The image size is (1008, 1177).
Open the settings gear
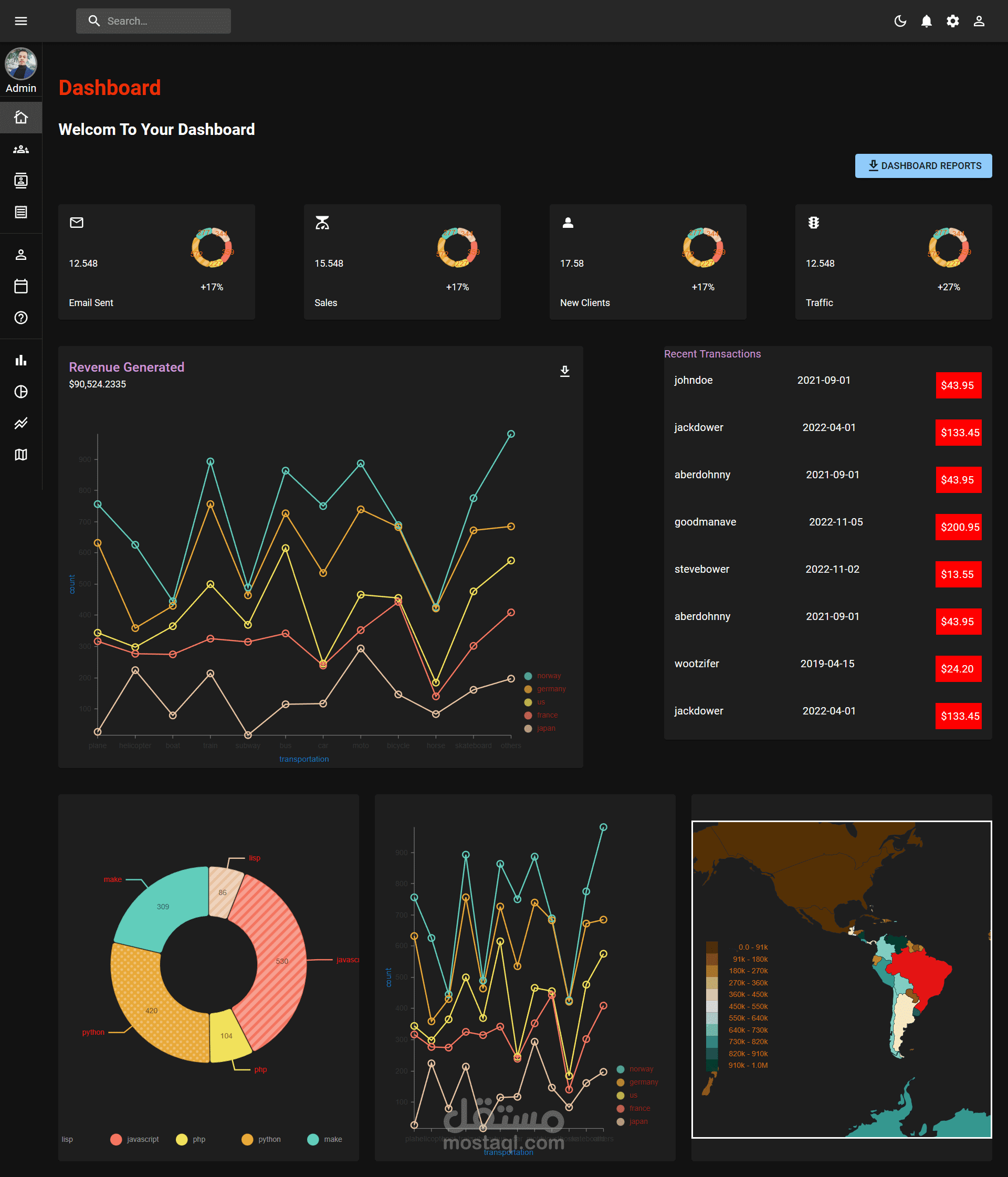point(952,21)
